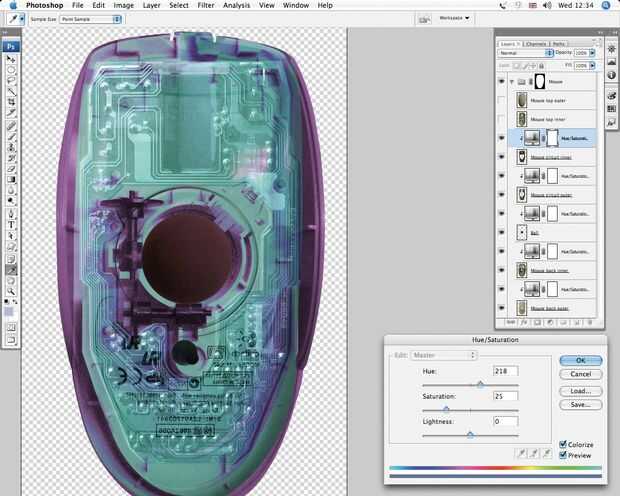
Task: Open the File menu
Action: tap(78, 6)
